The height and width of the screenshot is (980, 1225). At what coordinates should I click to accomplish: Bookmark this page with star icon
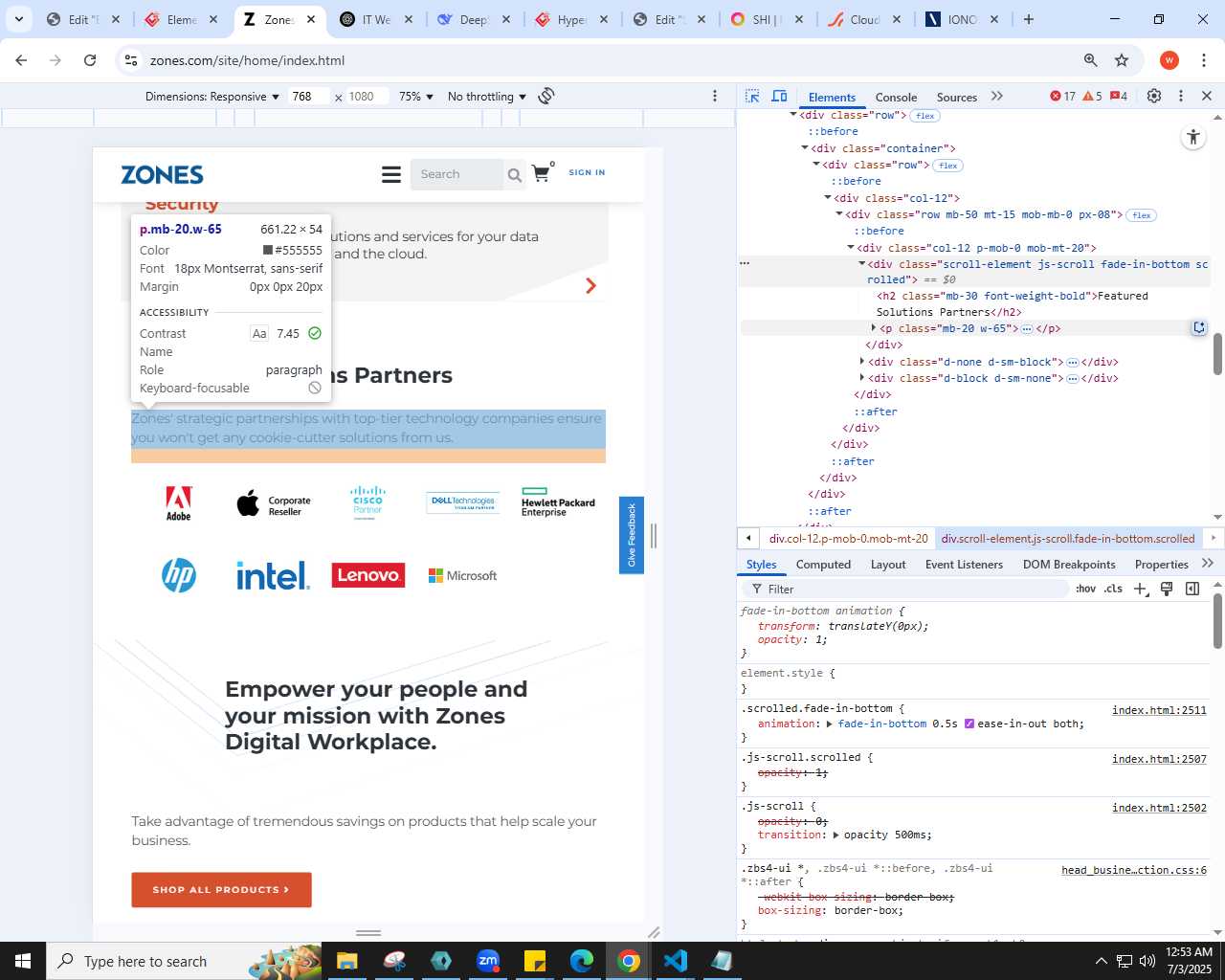point(1122,60)
